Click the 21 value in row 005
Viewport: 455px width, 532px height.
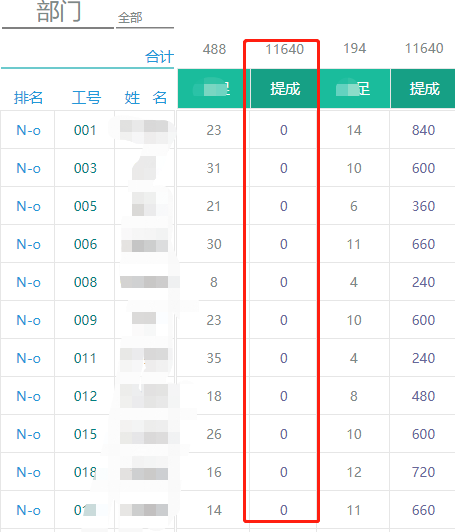214,206
